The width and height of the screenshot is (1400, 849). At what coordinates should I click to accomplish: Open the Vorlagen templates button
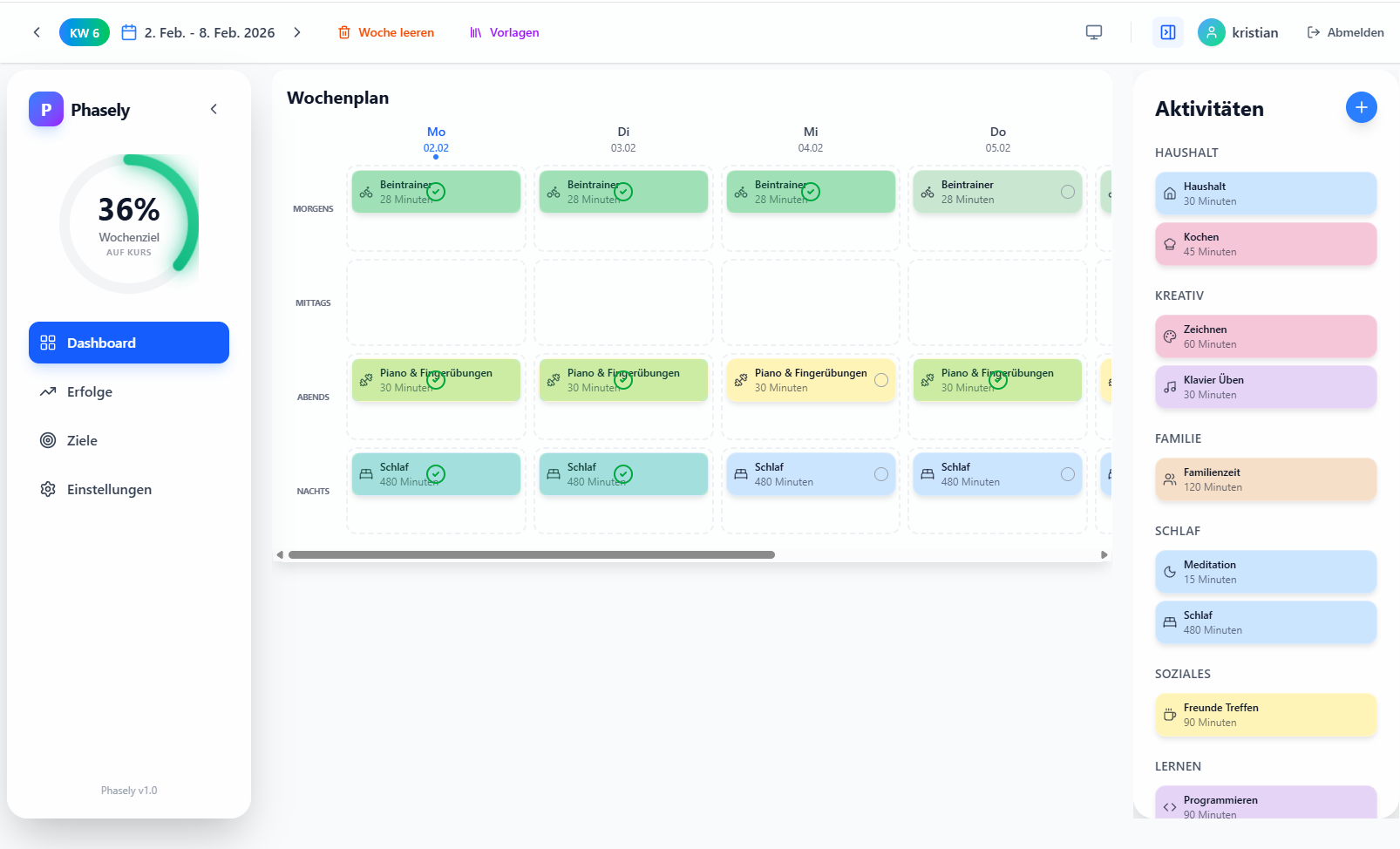coord(505,32)
